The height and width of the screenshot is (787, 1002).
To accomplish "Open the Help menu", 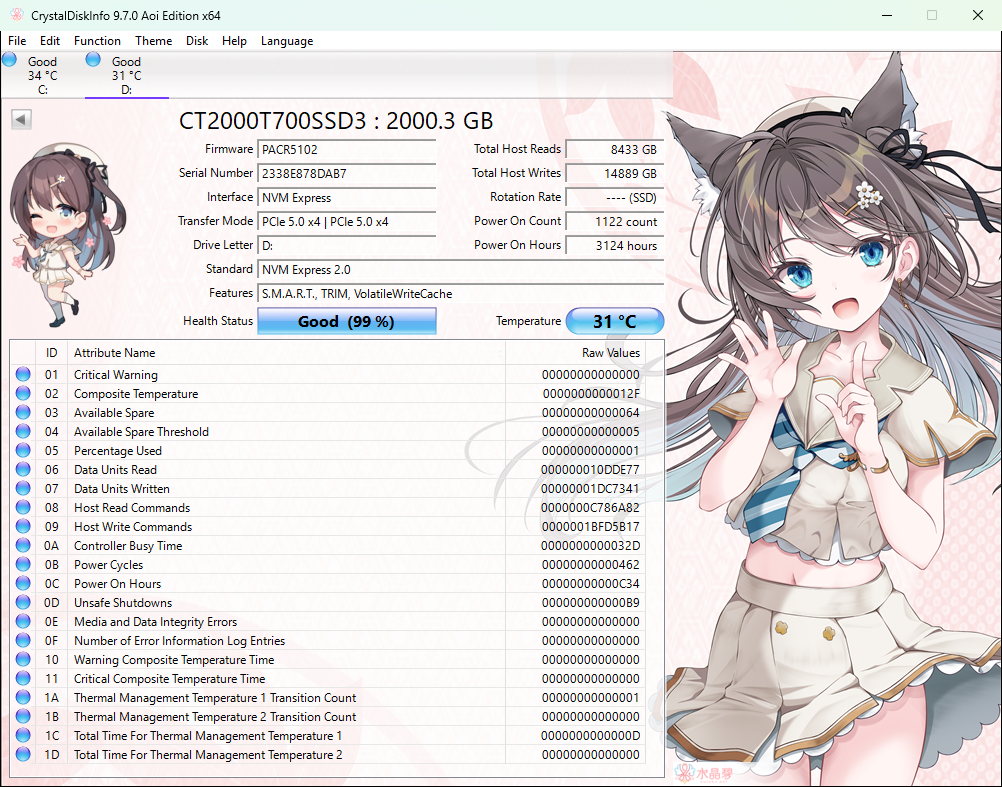I will 234,41.
